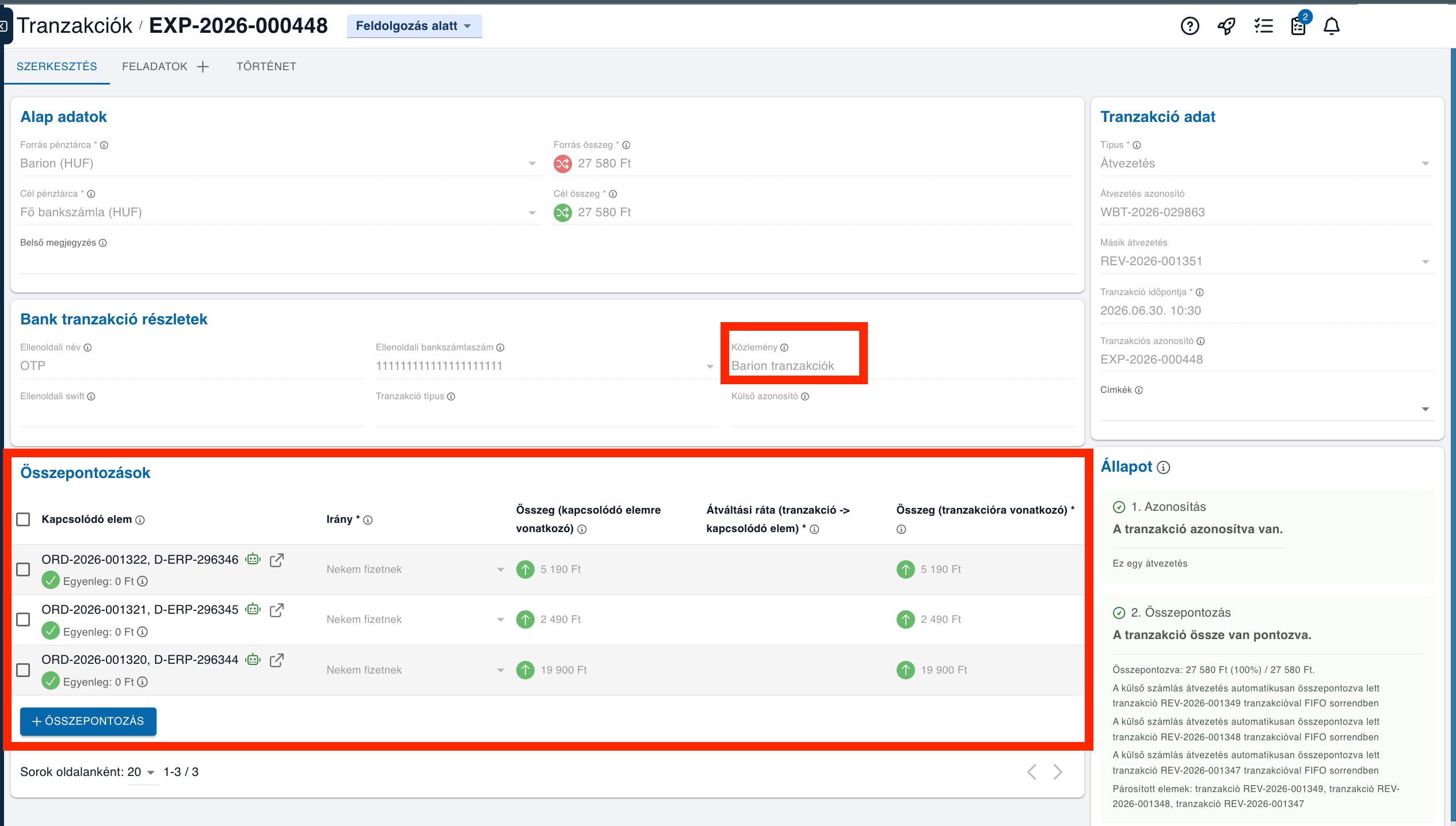Go to Tranzakciók breadcrumb link
The width and height of the screenshot is (1456, 826).
click(75, 26)
